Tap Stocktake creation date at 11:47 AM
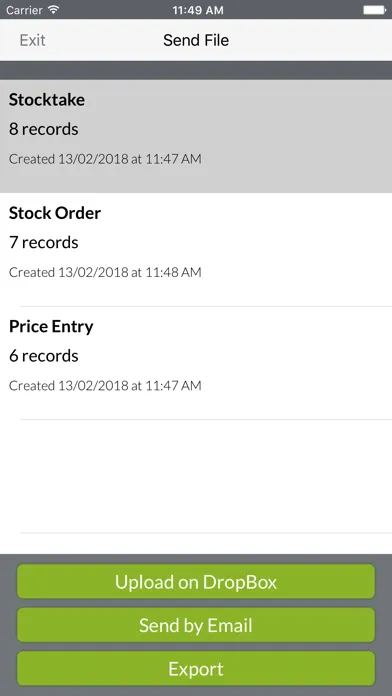The height and width of the screenshot is (696, 392). coord(105,158)
